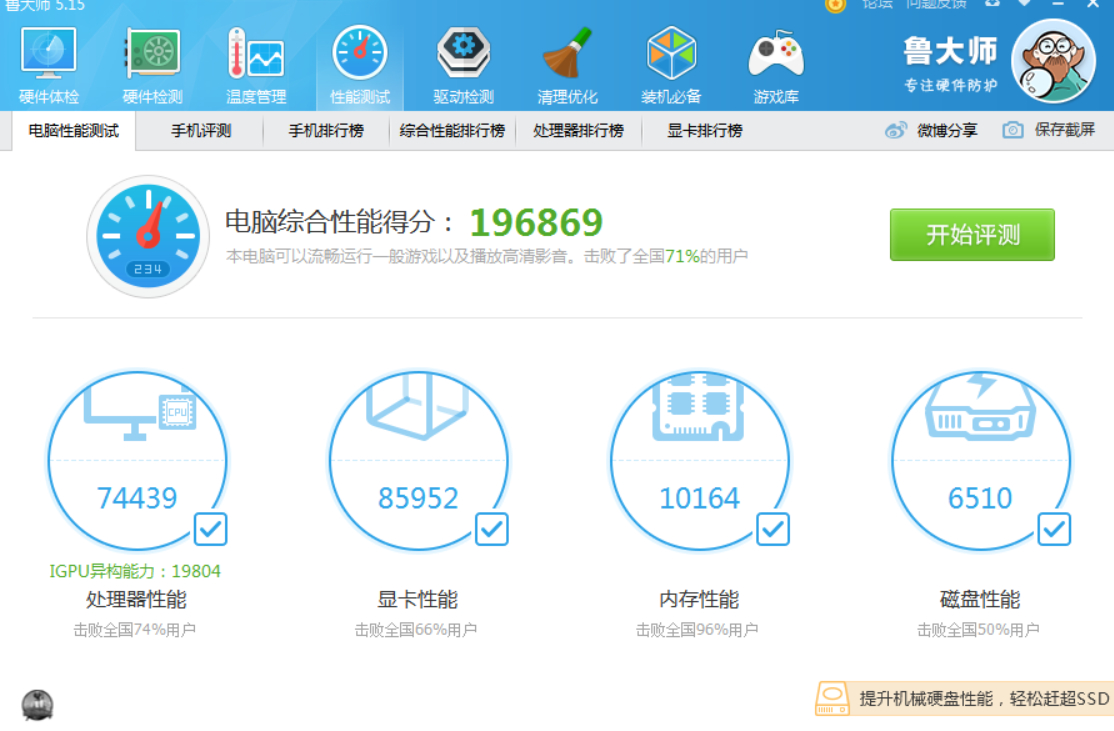Select the 性能测试 performance test module
1114x731 pixels.
pos(359,66)
